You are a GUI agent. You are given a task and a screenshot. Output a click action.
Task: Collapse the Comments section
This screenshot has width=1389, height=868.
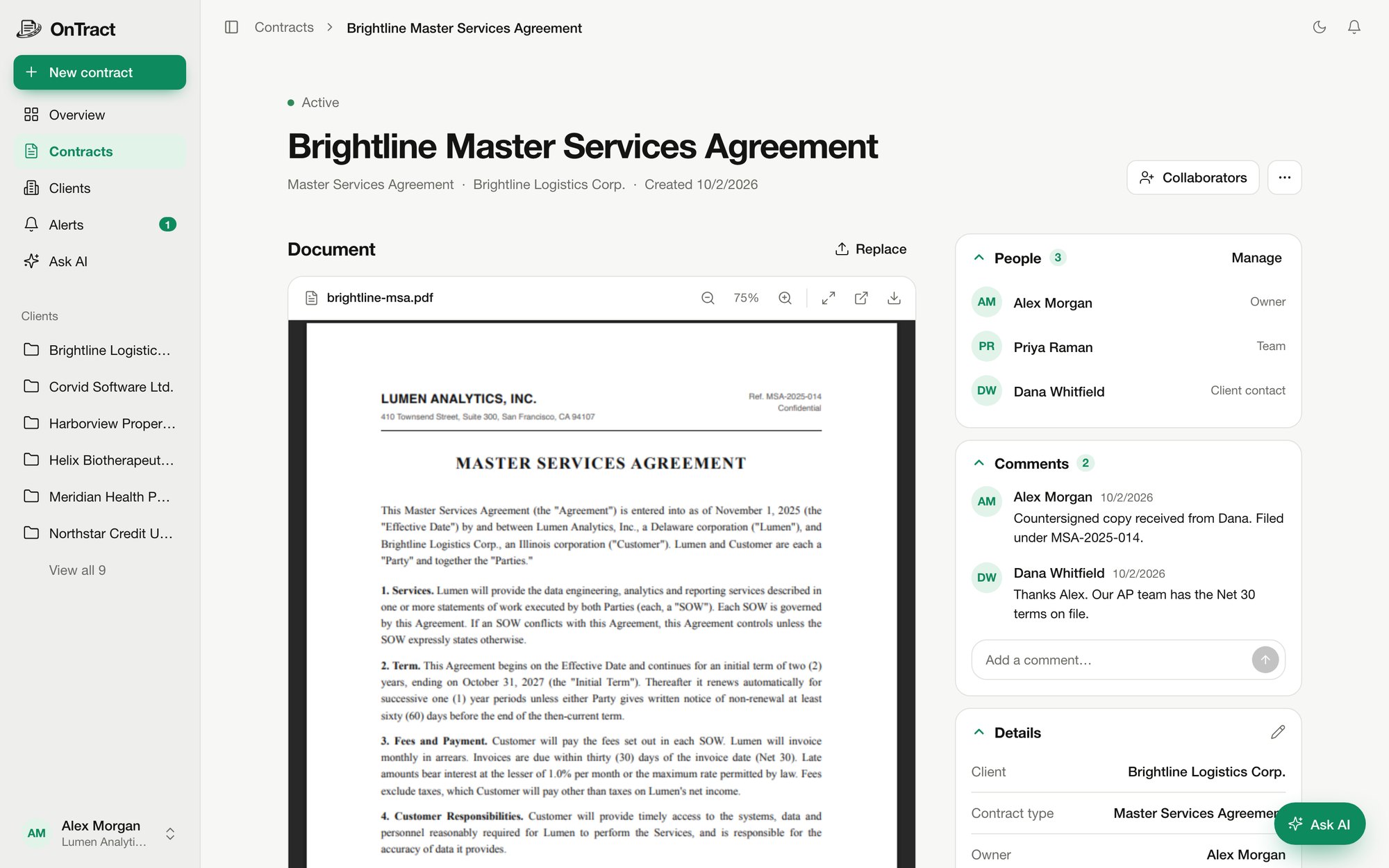(x=979, y=463)
